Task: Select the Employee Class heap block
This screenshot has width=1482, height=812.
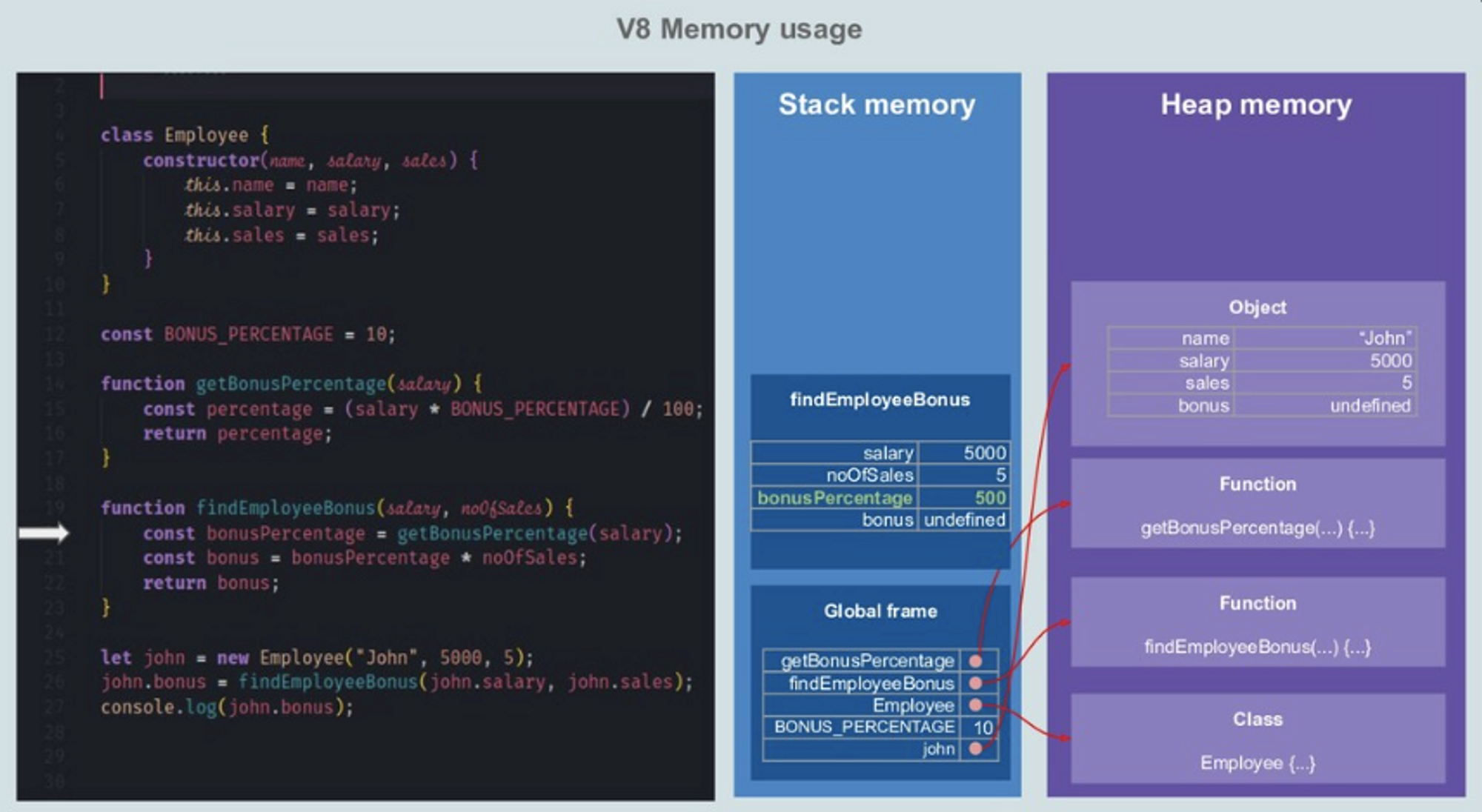Action: point(1257,739)
